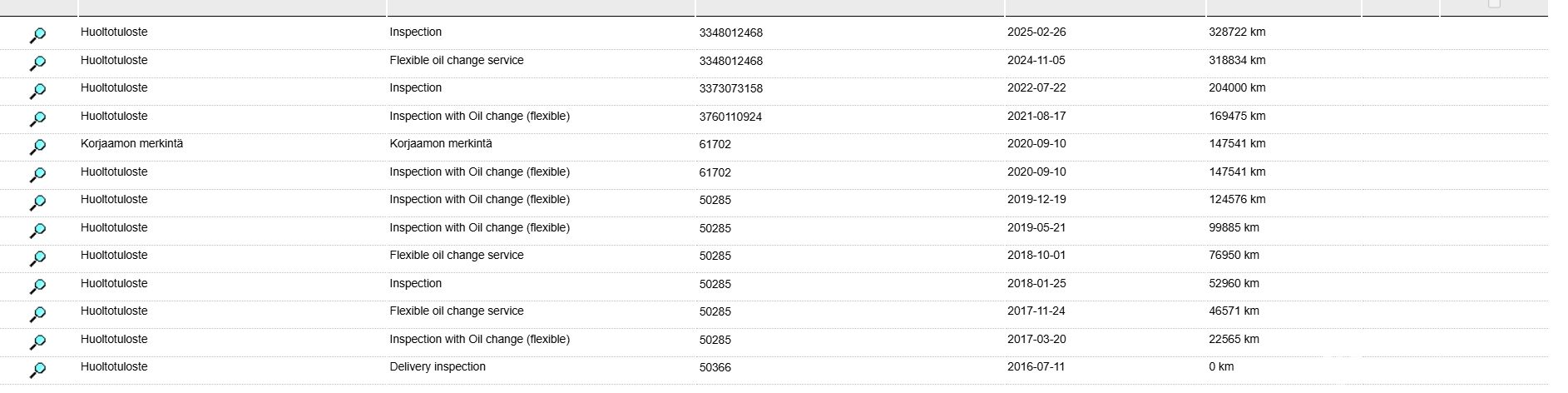
Task: Click the 2020-09-10 Huoltotuloste row label
Action: [114, 172]
